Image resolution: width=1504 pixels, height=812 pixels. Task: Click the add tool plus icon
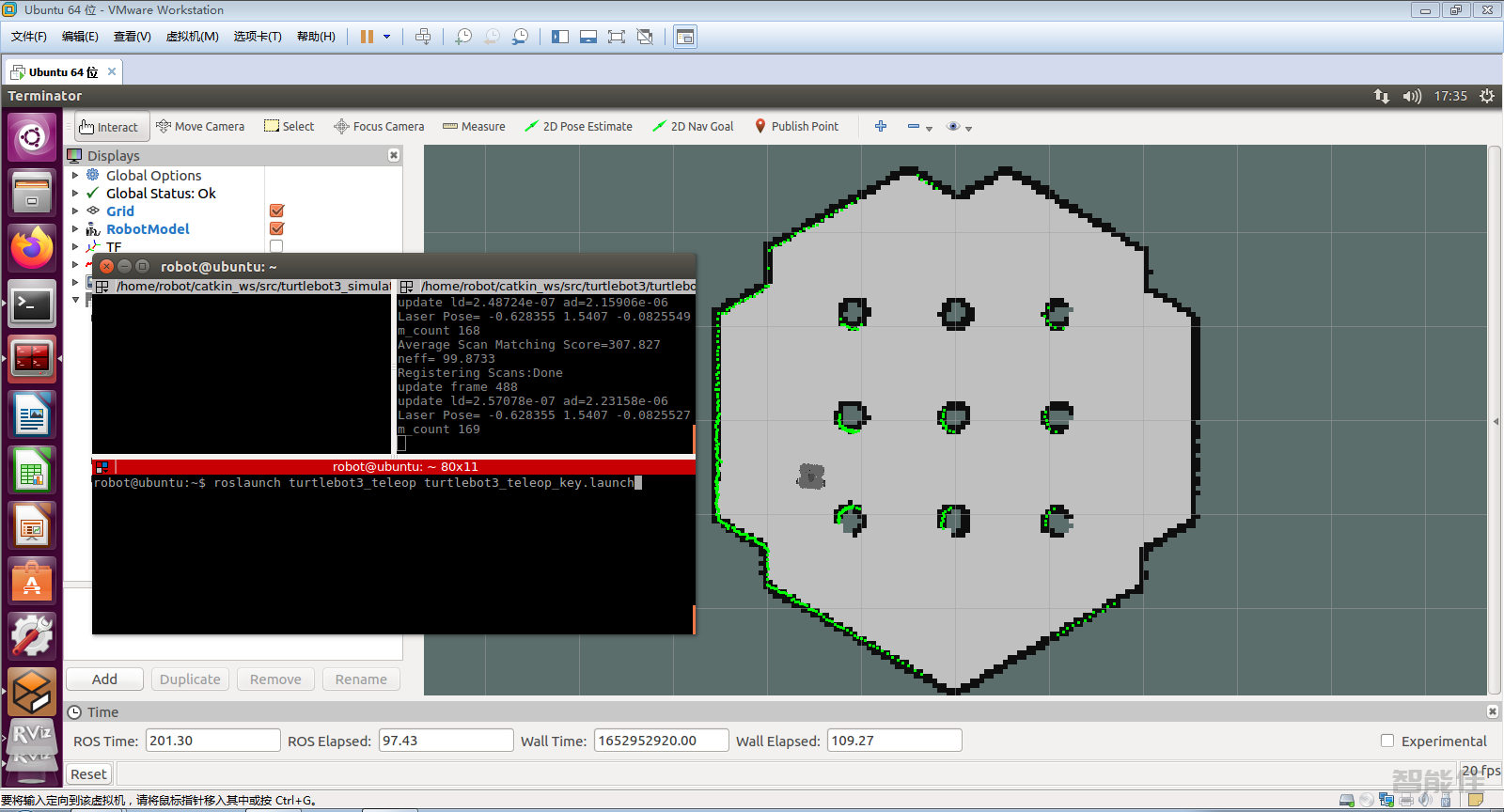pyautogui.click(x=881, y=126)
